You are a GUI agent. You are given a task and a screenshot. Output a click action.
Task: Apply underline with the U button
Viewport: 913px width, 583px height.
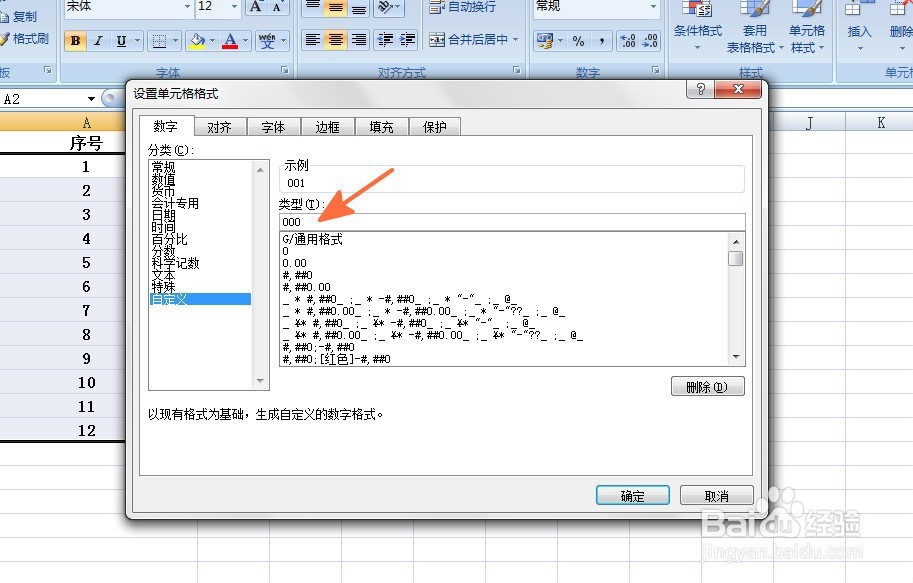tap(121, 41)
